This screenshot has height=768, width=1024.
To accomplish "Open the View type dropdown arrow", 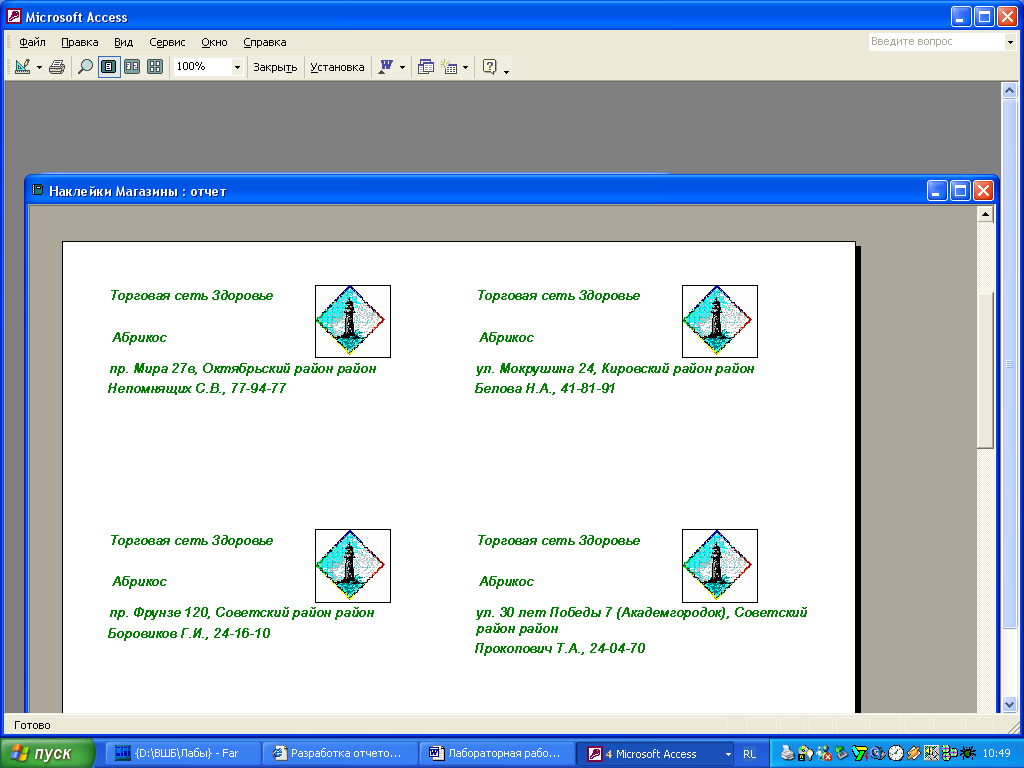I will click(39, 67).
